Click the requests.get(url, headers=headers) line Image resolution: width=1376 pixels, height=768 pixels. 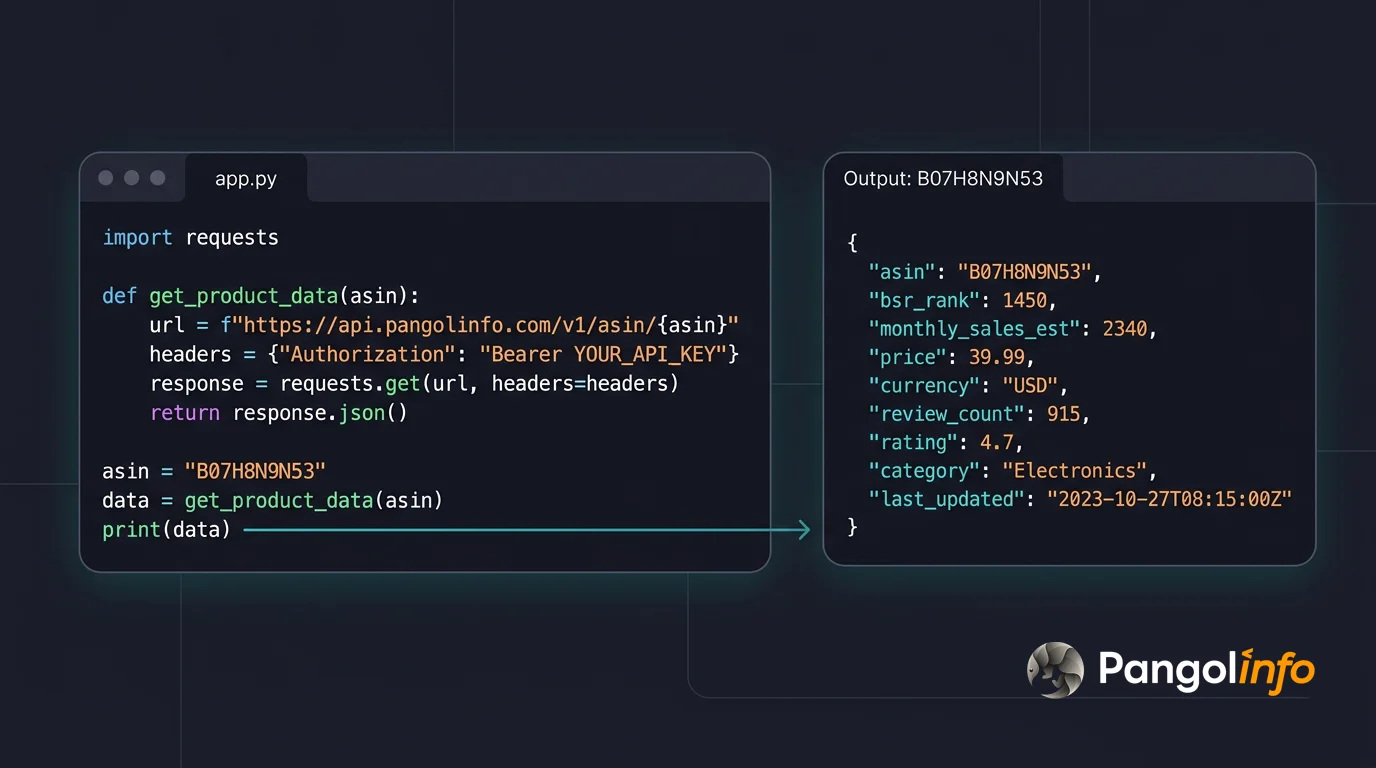coord(414,384)
